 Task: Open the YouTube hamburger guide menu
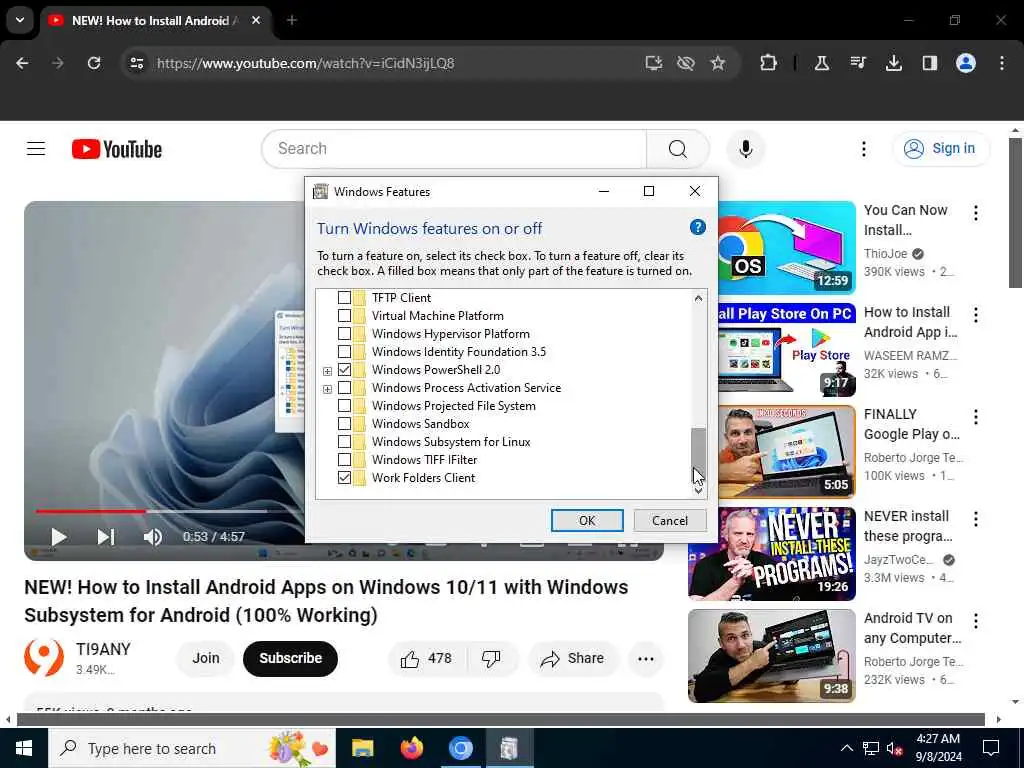pyautogui.click(x=36, y=149)
